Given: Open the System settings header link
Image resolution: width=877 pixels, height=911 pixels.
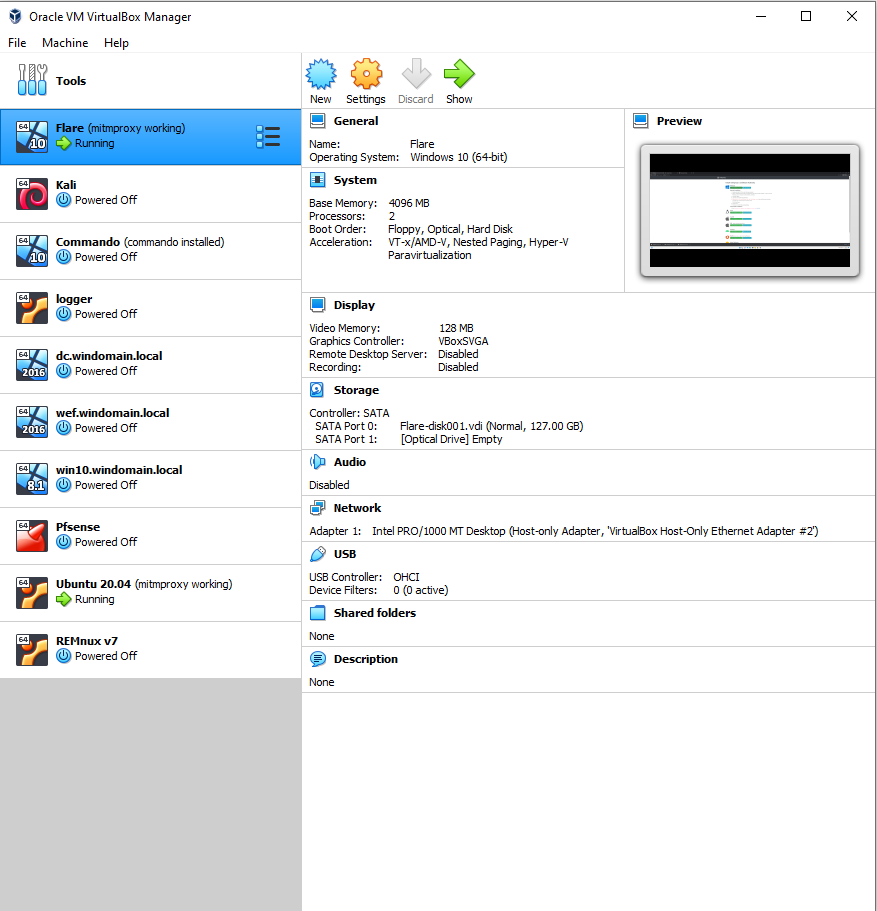Looking at the screenshot, I should coord(355,180).
